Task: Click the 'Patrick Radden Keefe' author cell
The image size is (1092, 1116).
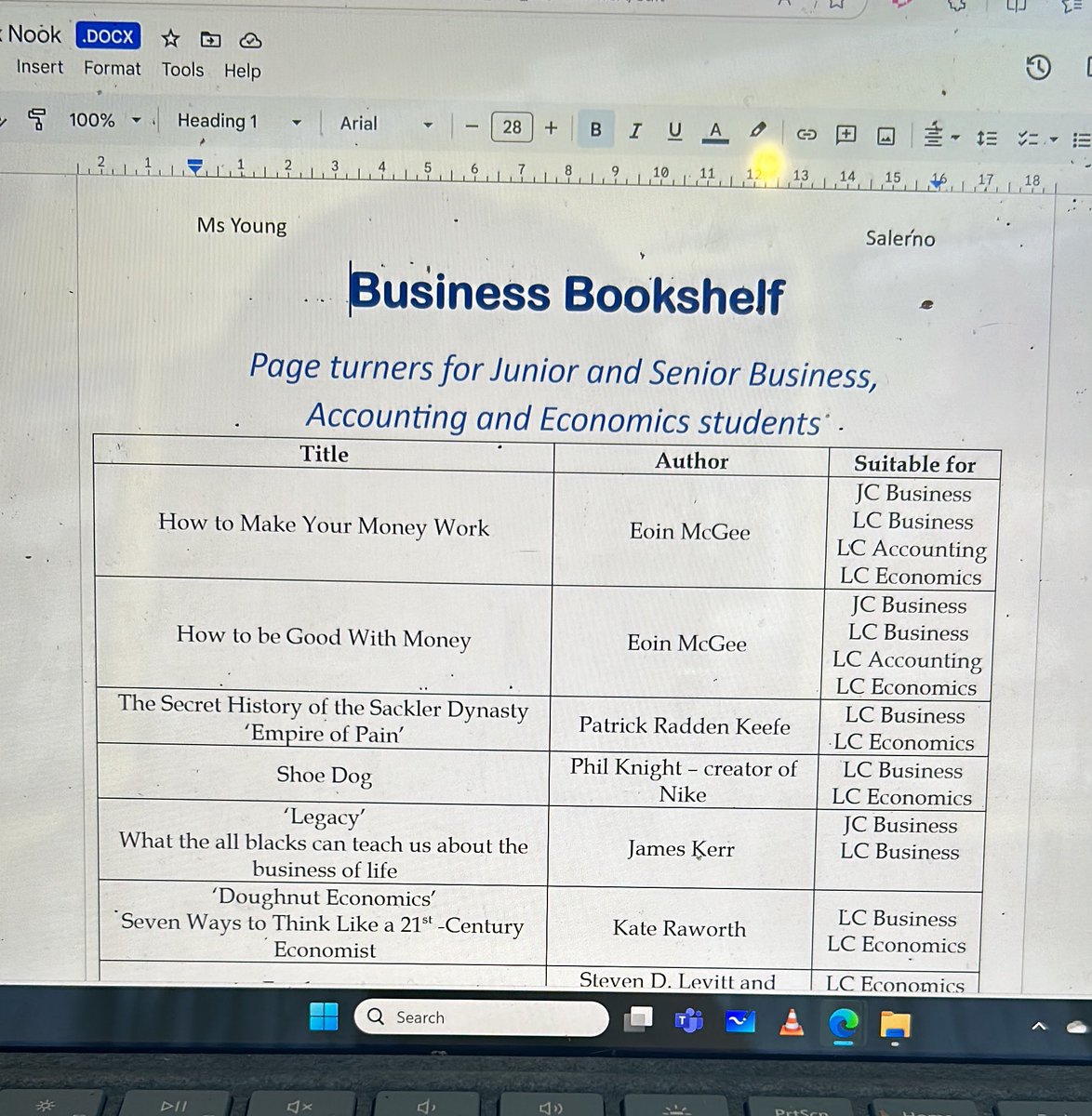Action: 685,725
